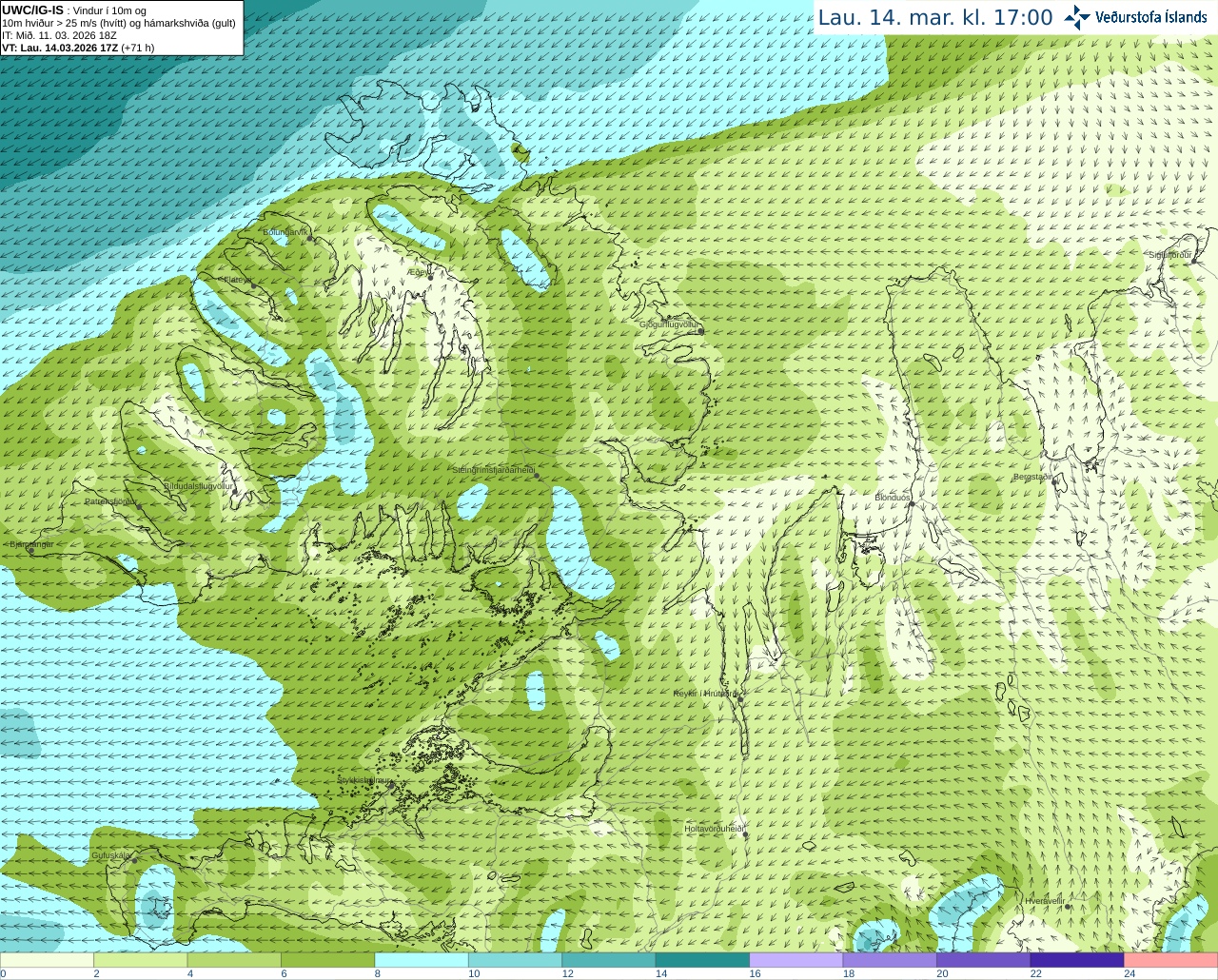Click the legend scale number 16
Image resolution: width=1218 pixels, height=980 pixels.
coord(755,973)
